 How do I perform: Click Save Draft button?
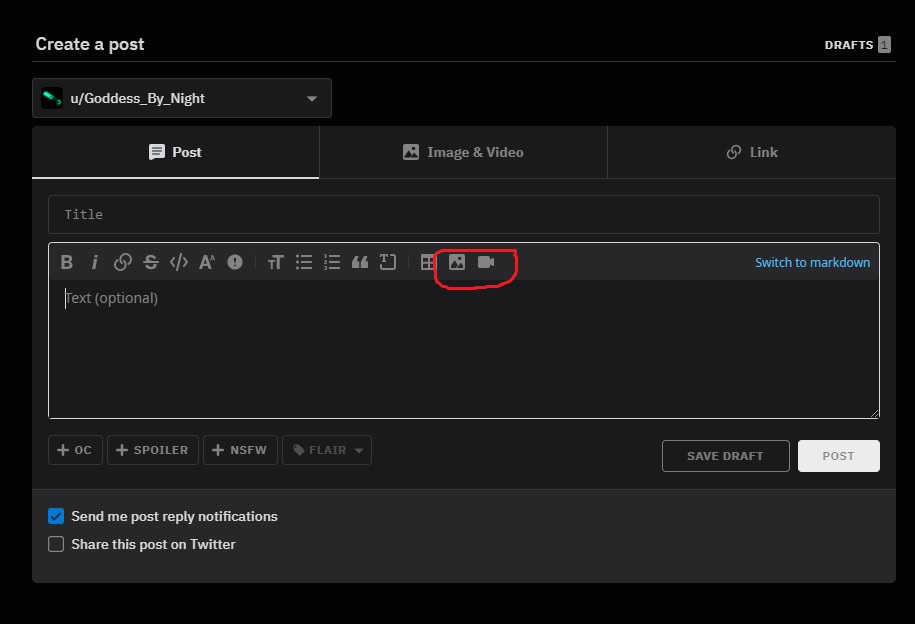click(725, 456)
